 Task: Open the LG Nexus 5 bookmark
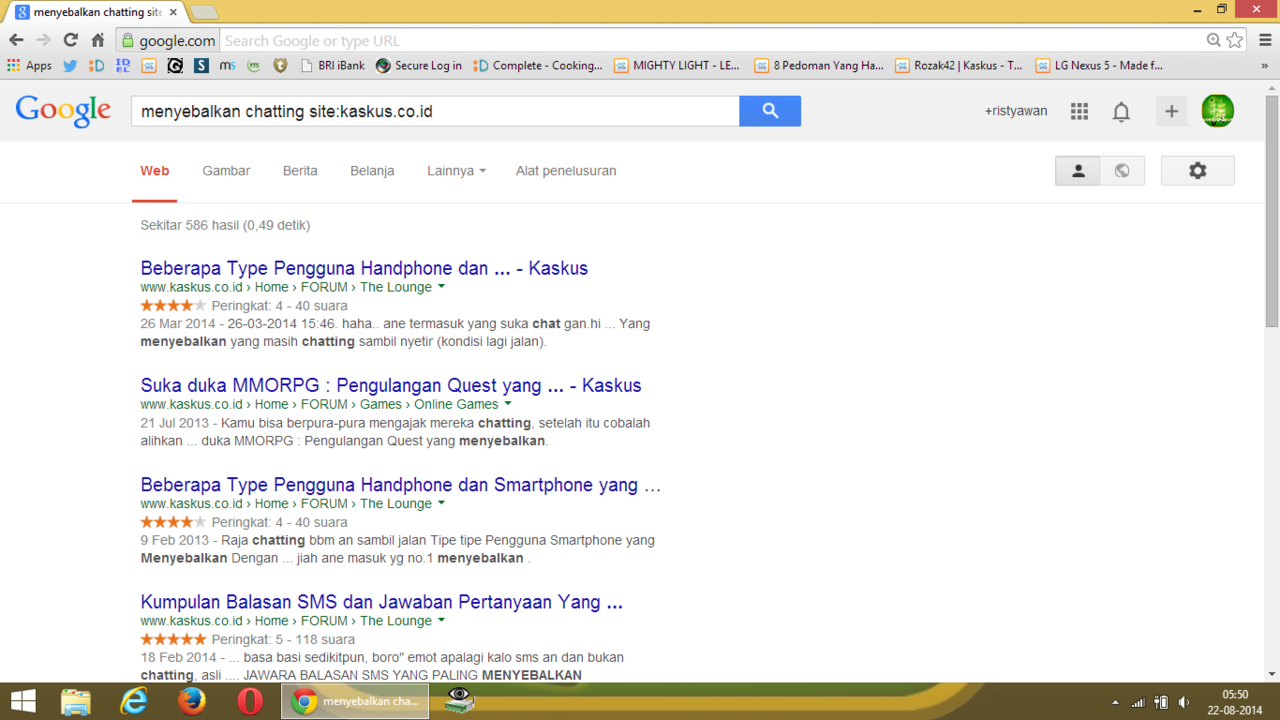[1099, 65]
